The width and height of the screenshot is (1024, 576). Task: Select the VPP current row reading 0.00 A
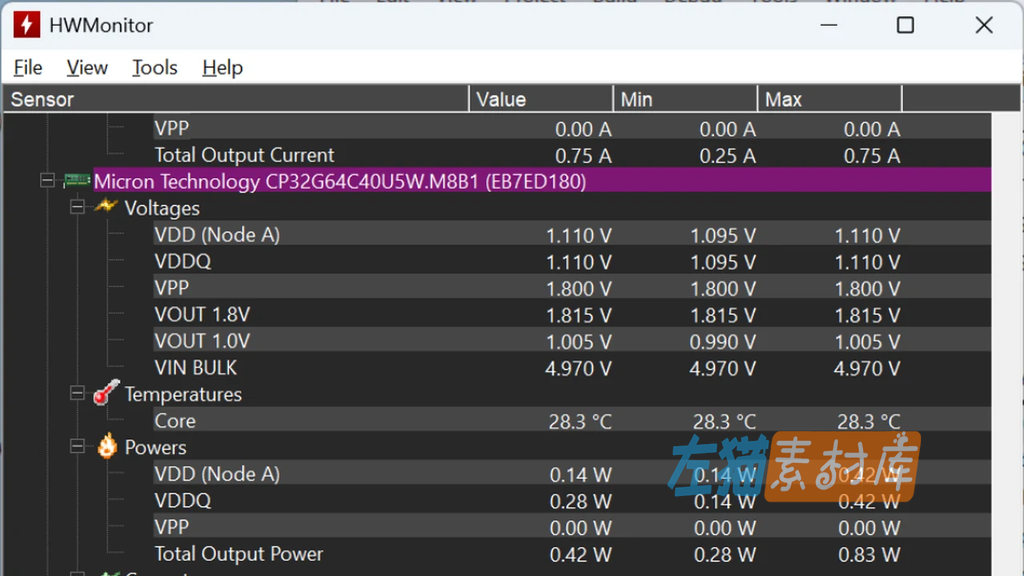[572, 128]
